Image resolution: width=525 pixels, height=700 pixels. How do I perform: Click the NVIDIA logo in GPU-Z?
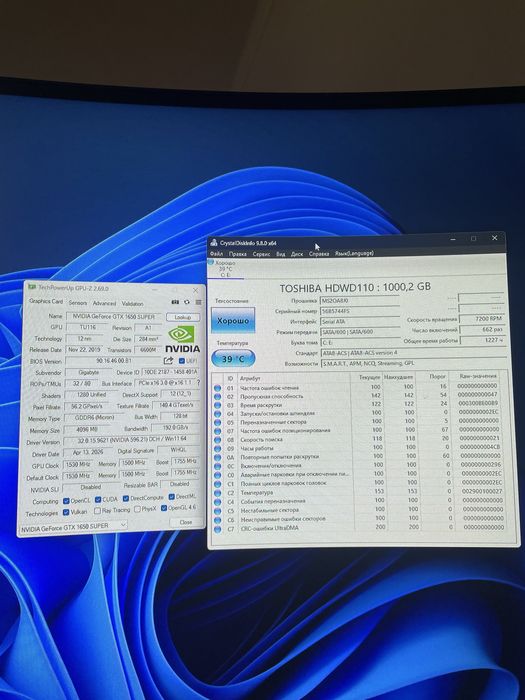(183, 339)
